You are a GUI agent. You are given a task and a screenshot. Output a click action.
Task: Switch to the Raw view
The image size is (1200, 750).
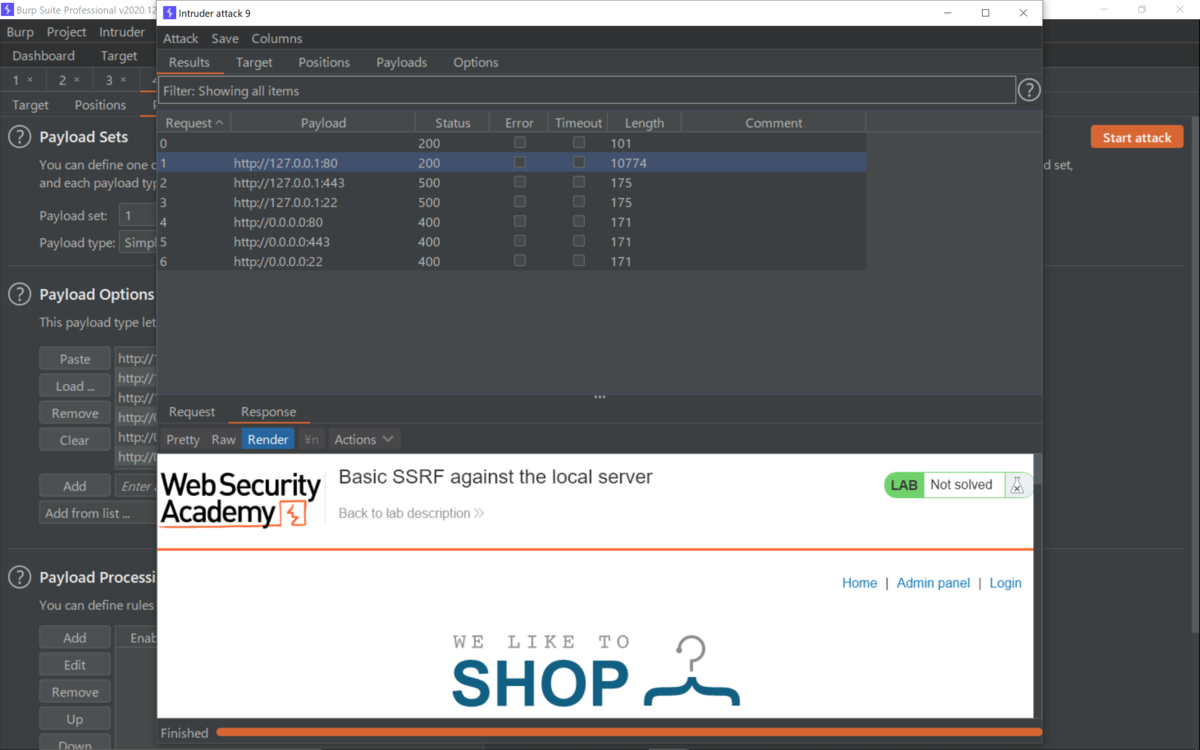click(224, 439)
